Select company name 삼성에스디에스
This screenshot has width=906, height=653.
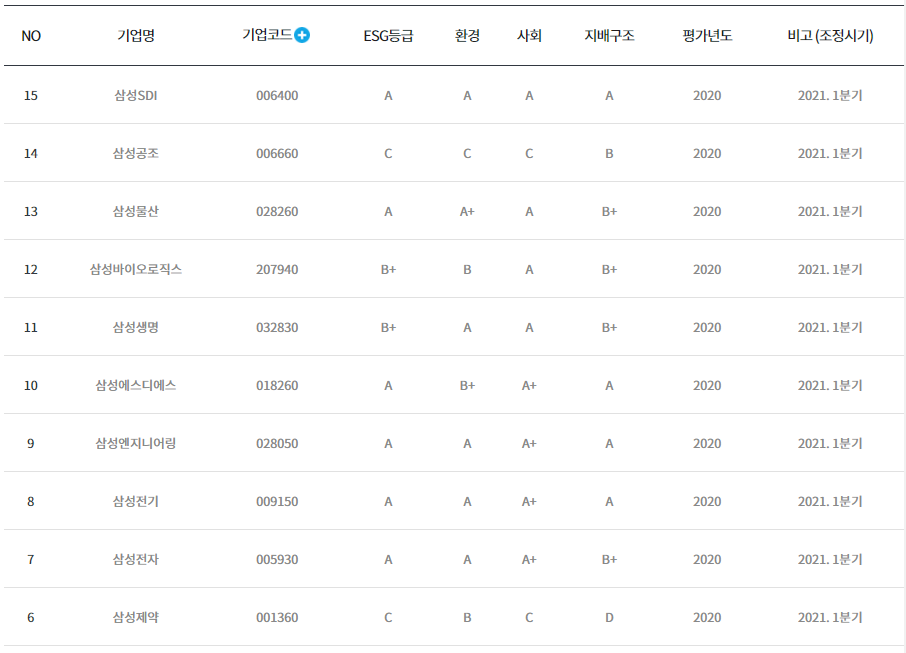[136, 385]
